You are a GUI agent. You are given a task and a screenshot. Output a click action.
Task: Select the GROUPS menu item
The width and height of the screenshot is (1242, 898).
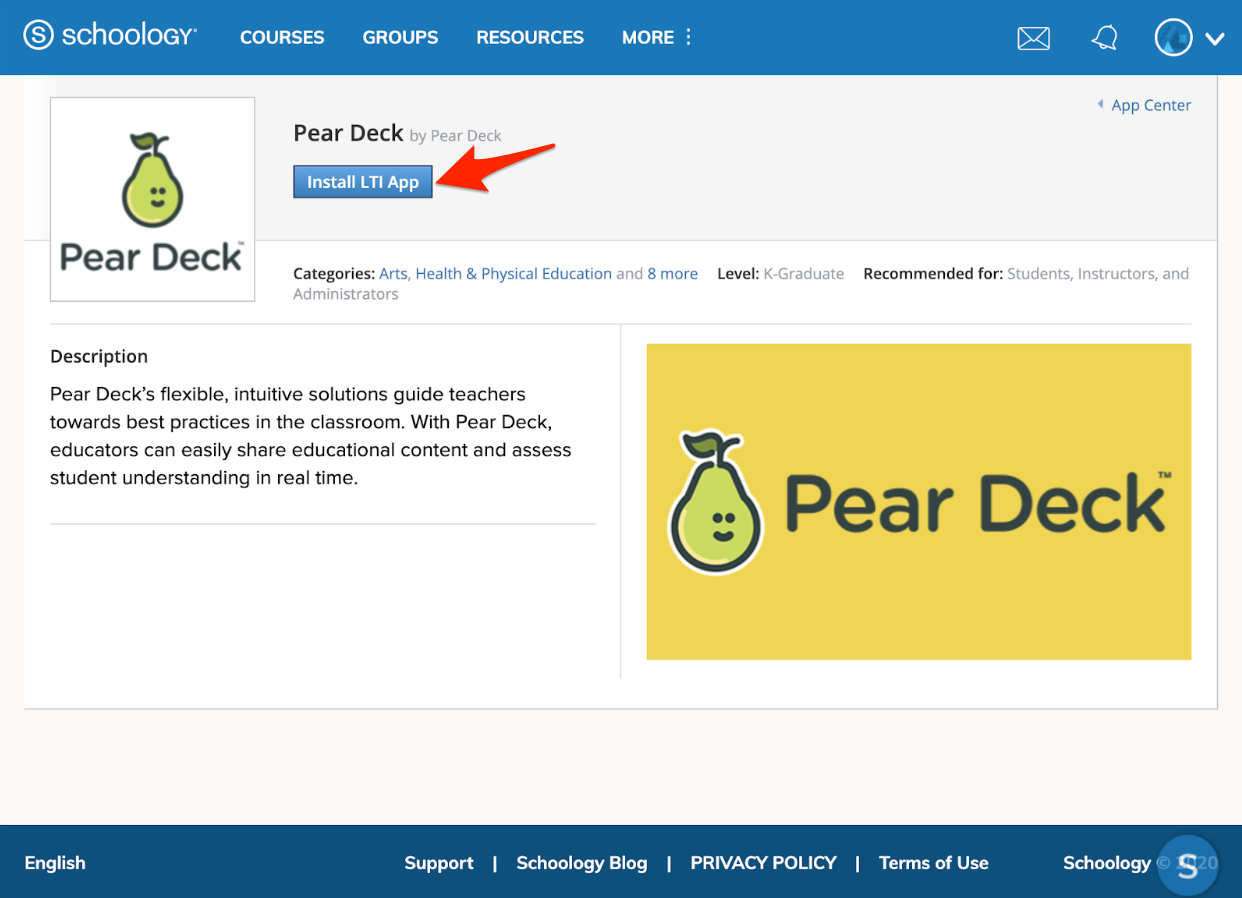[x=400, y=37]
